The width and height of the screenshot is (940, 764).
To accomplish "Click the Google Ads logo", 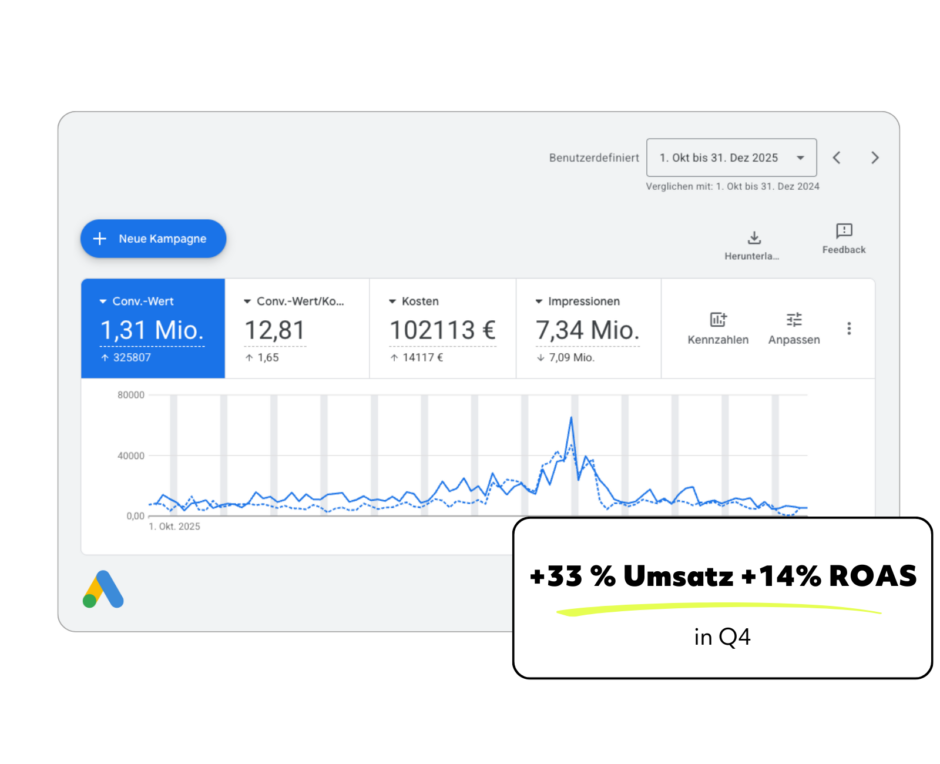I will [x=103, y=590].
